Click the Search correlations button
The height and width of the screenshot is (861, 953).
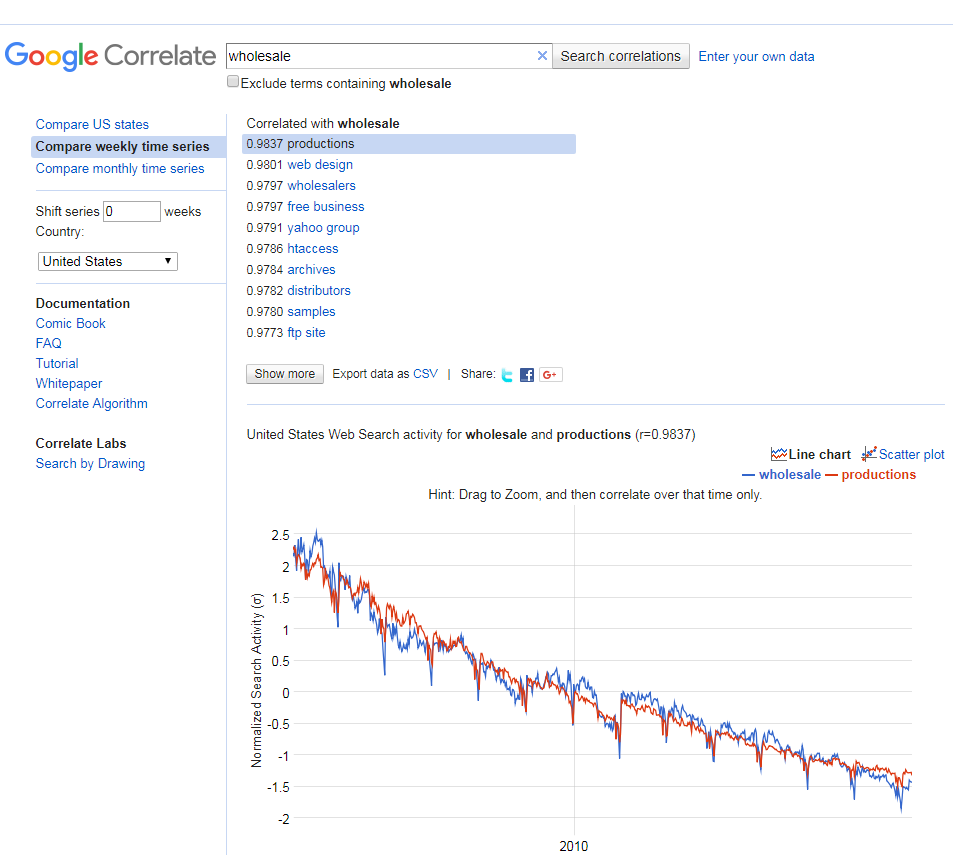pos(621,56)
